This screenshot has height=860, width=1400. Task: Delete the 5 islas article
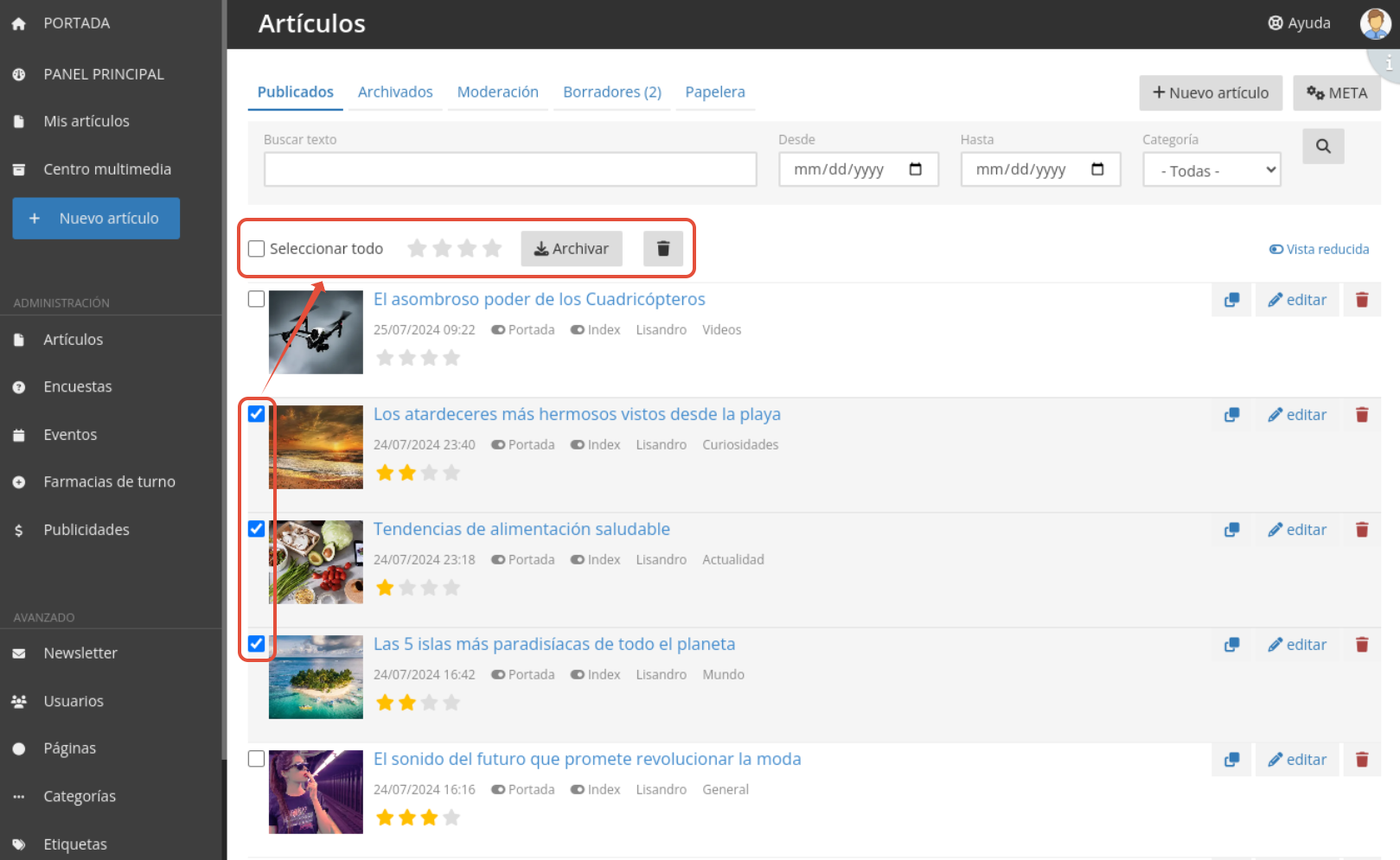[1362, 645]
